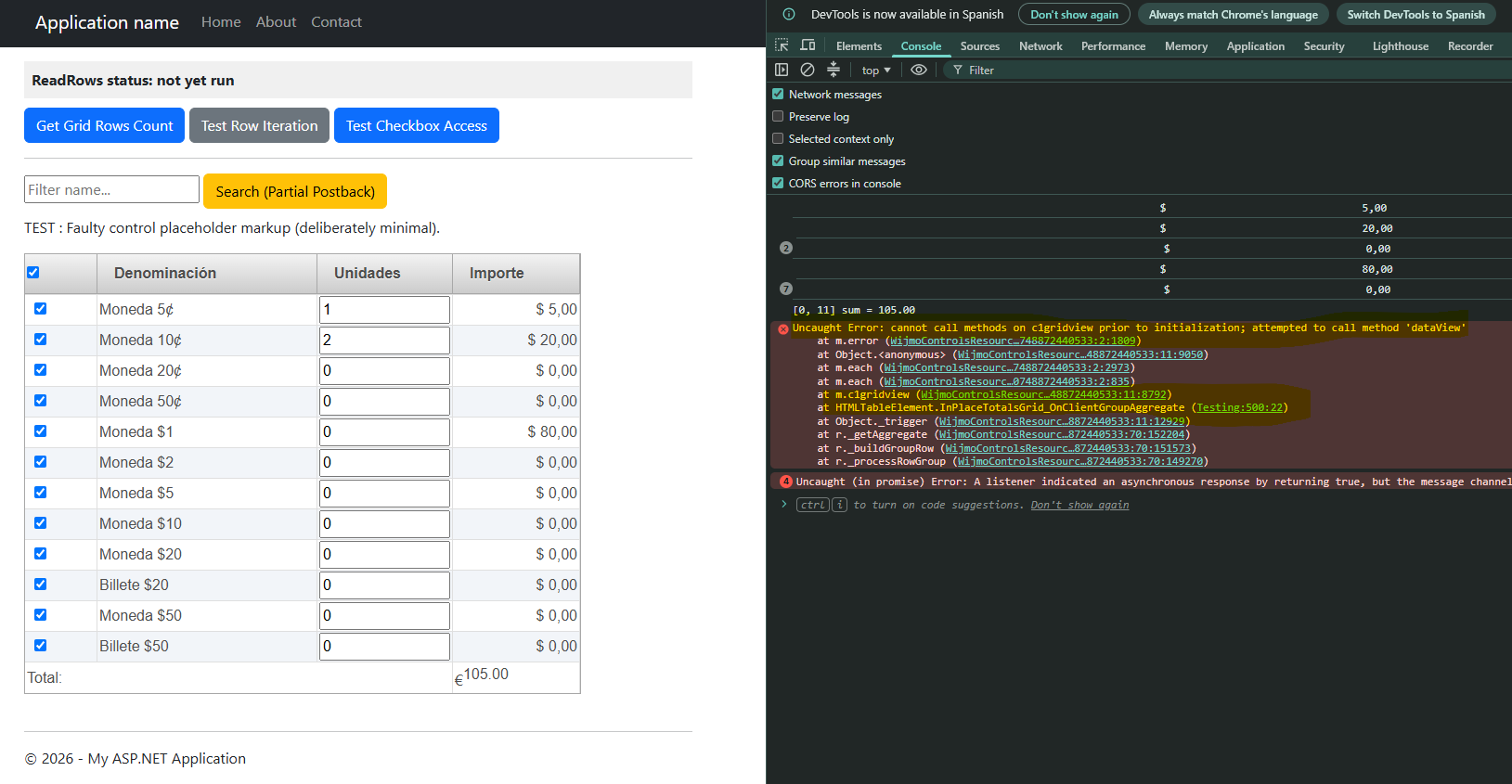Click the red error icon beside Uncaught Error
The image size is (1512, 784).
click(x=783, y=328)
